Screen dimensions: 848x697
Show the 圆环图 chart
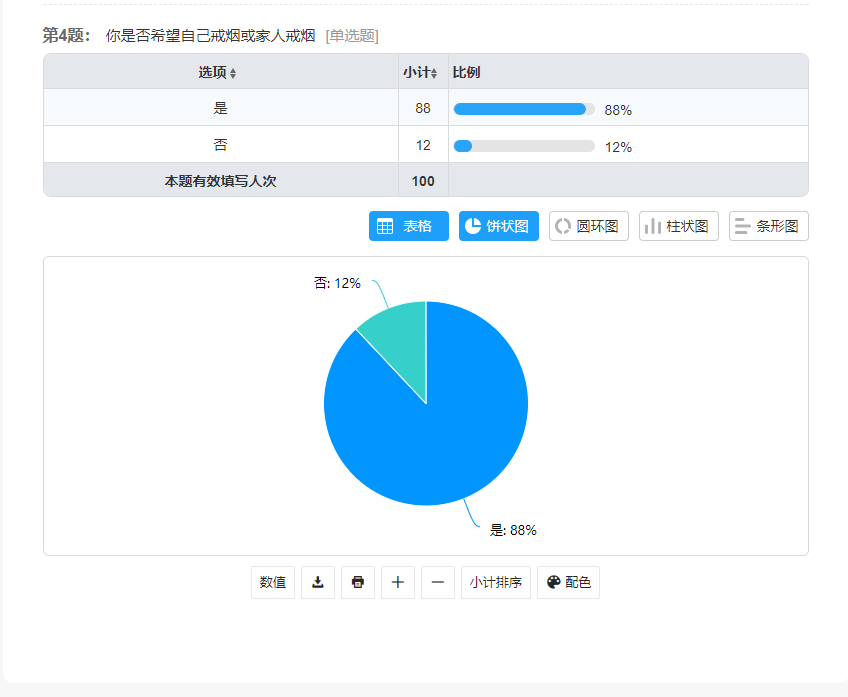point(588,226)
